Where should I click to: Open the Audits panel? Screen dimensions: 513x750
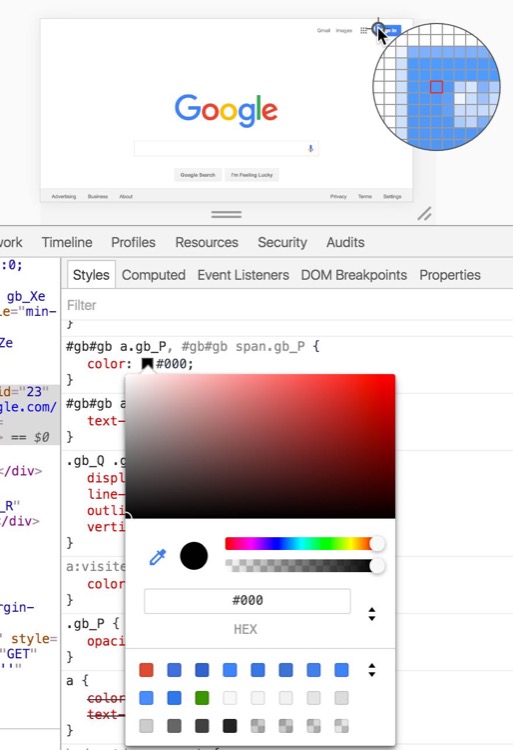[345, 242]
